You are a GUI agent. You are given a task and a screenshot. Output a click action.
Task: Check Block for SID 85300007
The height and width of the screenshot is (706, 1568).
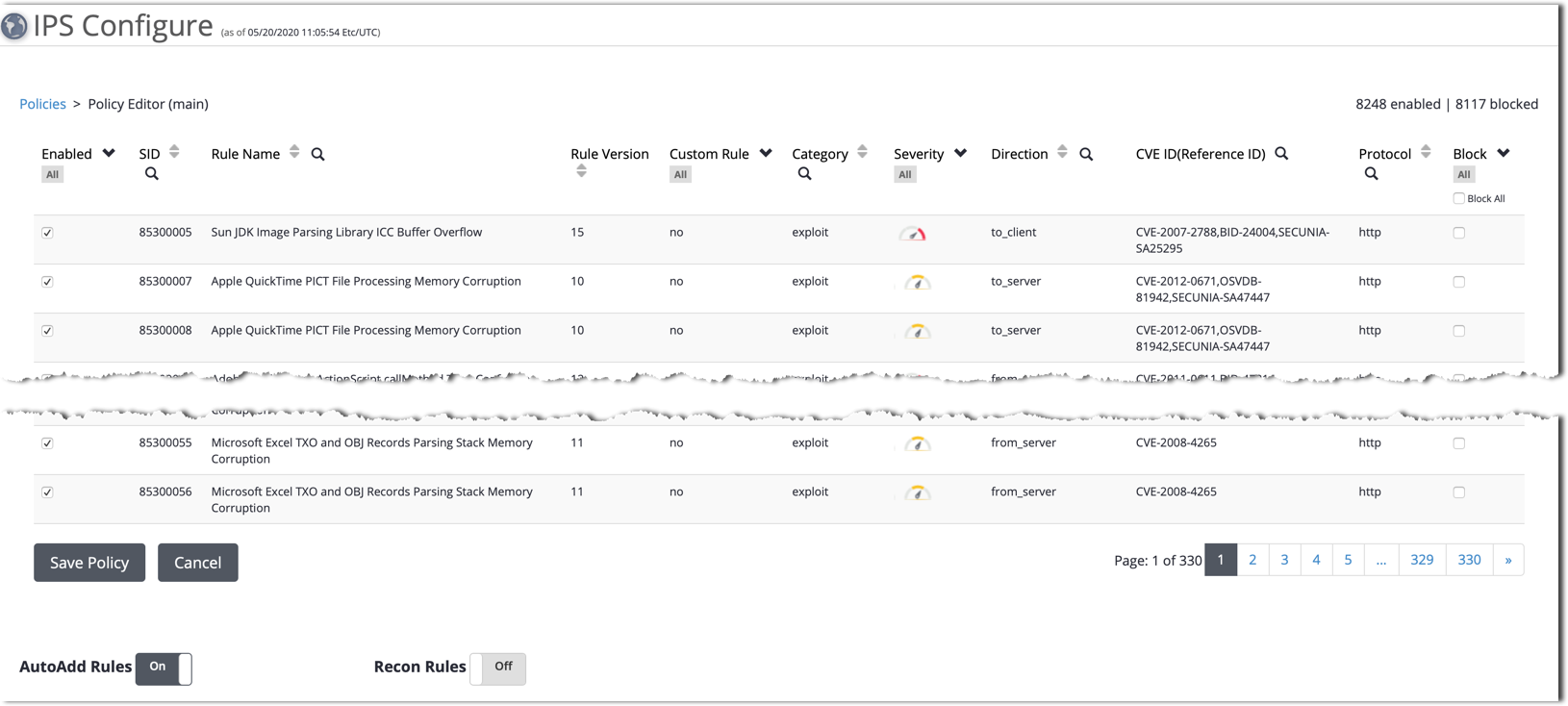1458,282
